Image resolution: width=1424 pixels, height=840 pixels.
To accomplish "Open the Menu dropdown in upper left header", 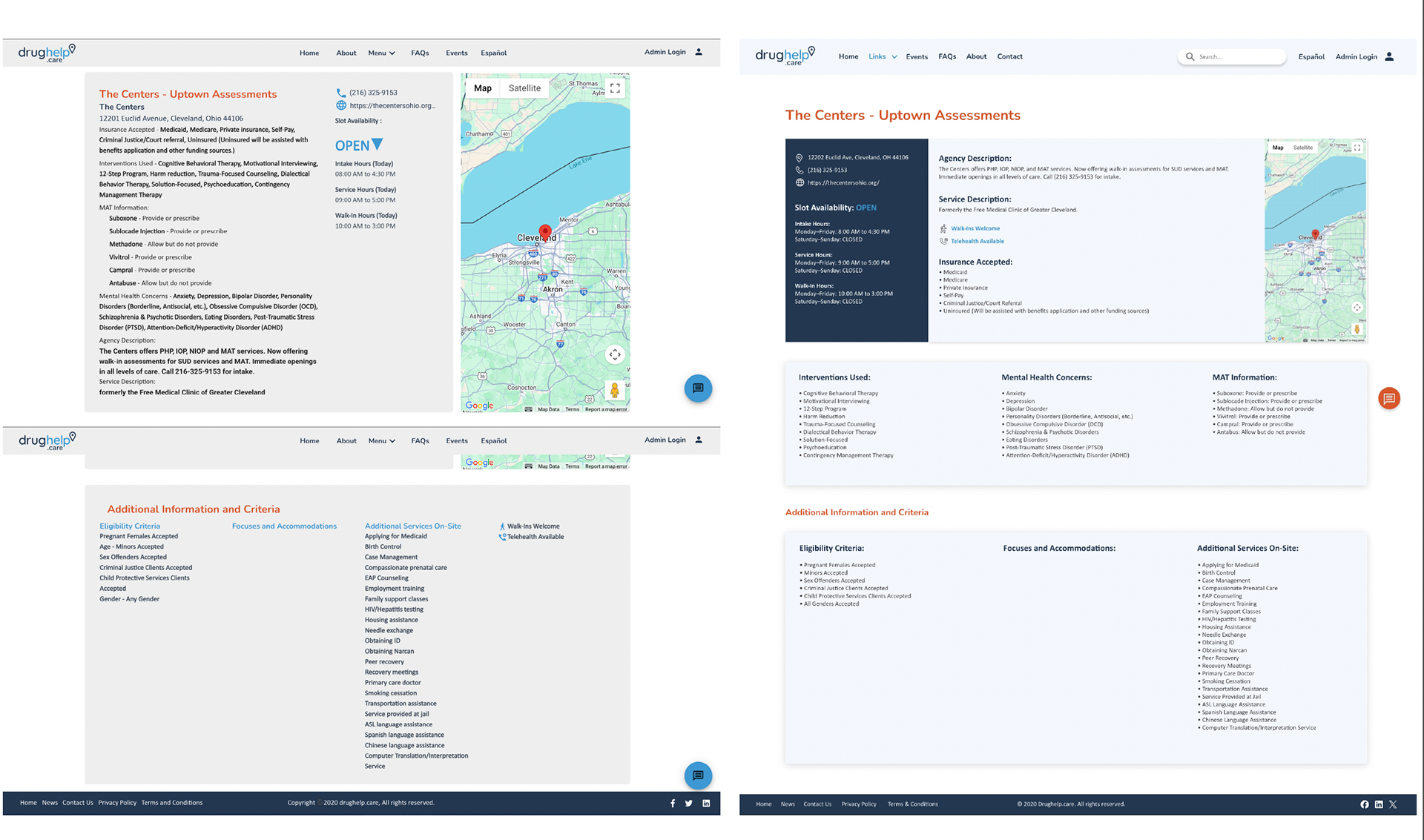I will point(381,53).
